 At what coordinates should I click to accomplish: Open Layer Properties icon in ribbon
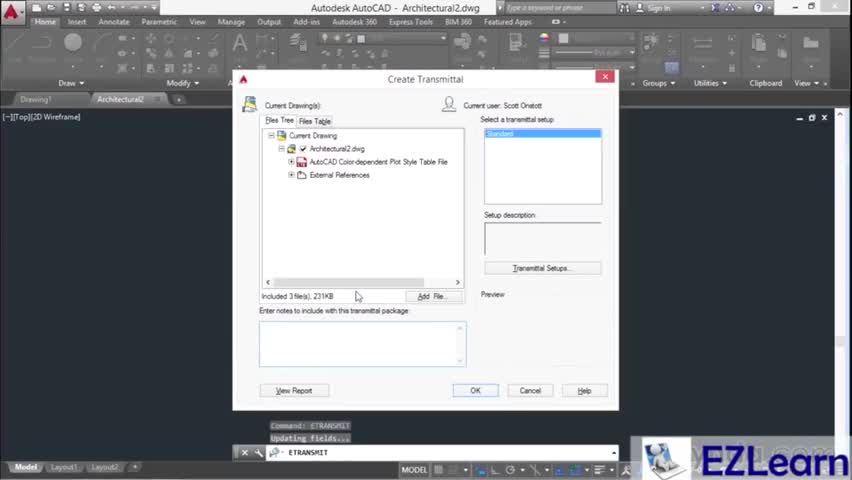(297, 41)
